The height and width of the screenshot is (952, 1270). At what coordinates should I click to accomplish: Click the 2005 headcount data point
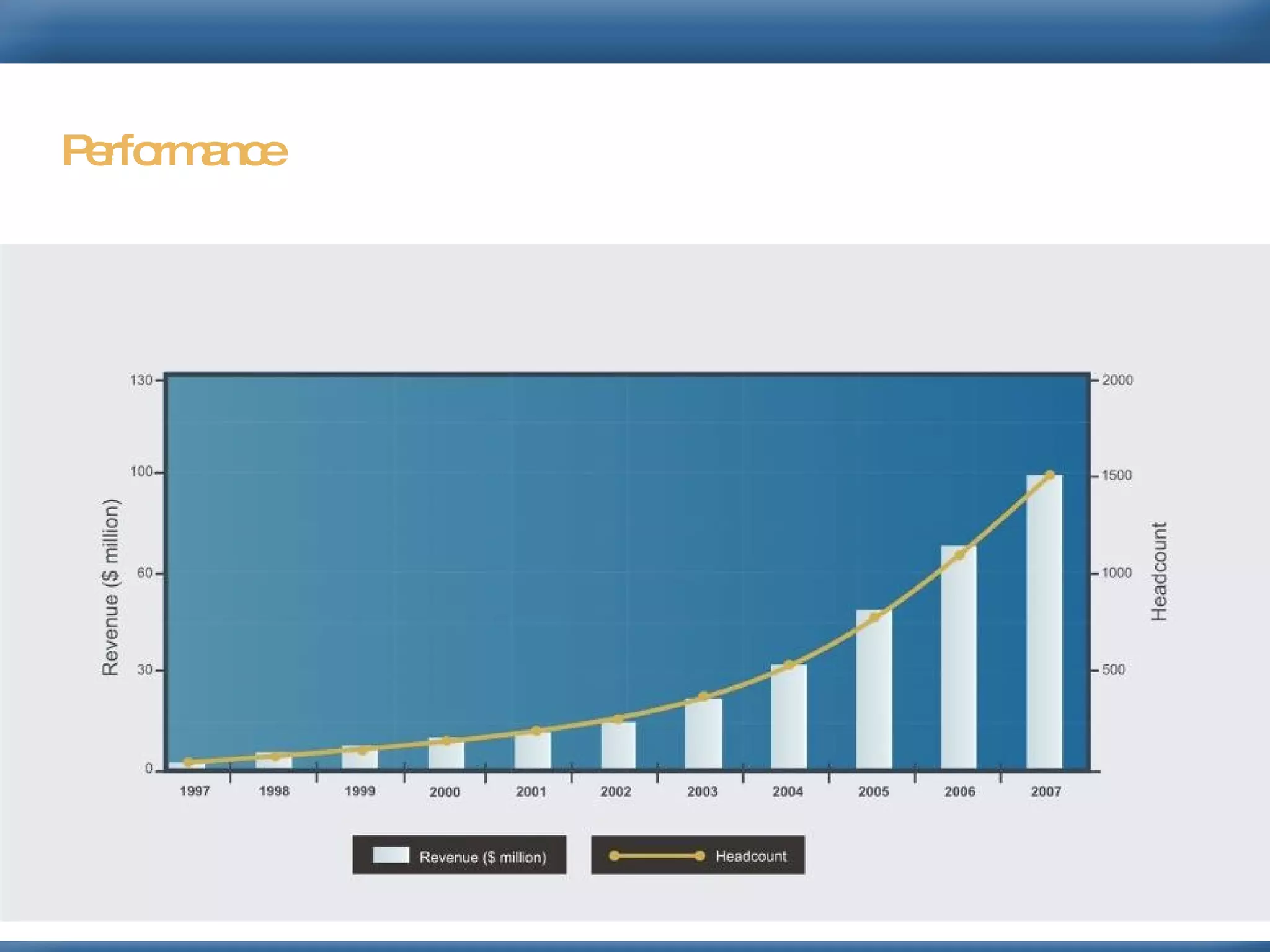[874, 617]
